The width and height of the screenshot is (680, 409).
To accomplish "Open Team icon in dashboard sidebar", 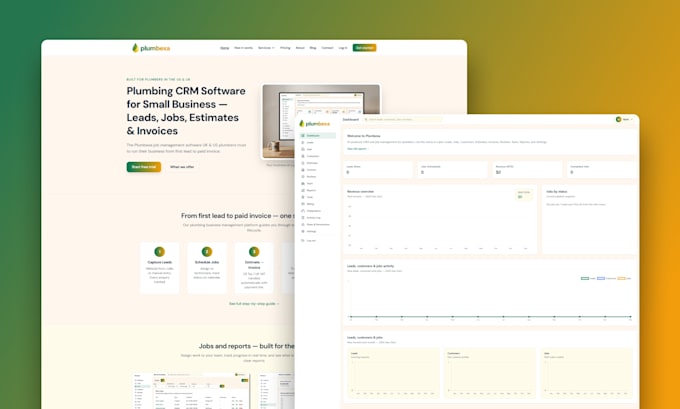I will (303, 183).
